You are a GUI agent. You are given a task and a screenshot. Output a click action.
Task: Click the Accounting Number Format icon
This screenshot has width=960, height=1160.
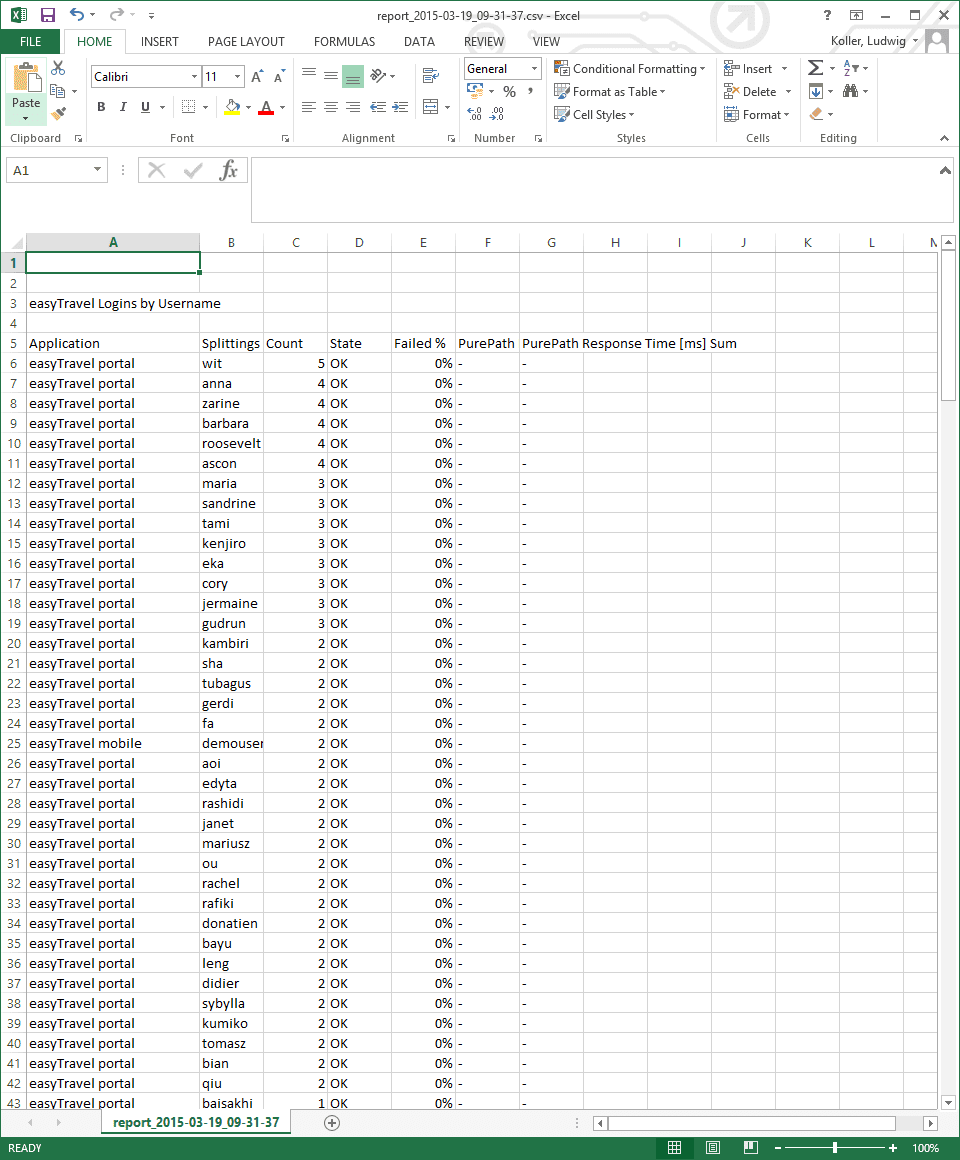[x=476, y=91]
